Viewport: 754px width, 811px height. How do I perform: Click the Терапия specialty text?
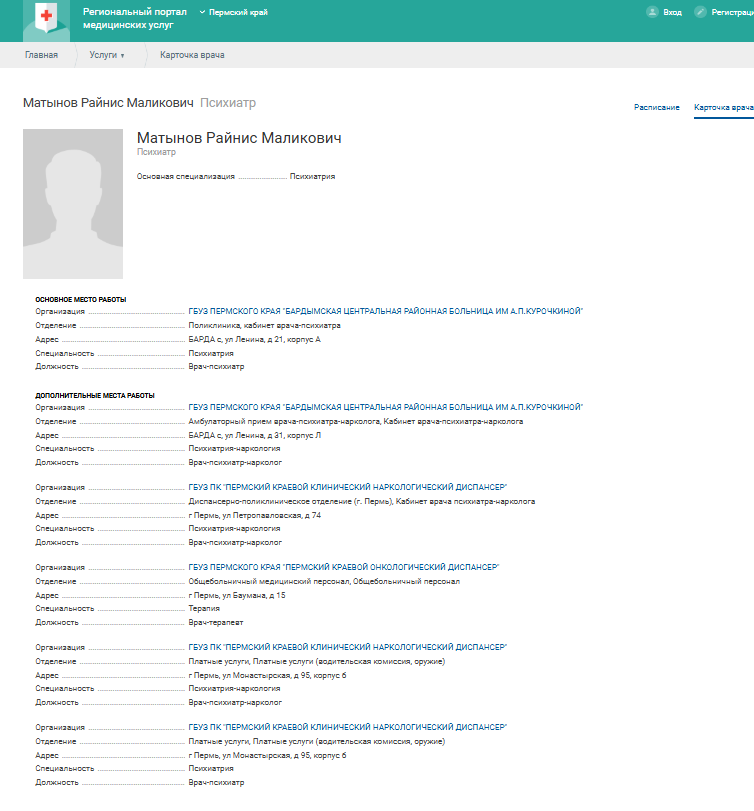(x=204, y=609)
